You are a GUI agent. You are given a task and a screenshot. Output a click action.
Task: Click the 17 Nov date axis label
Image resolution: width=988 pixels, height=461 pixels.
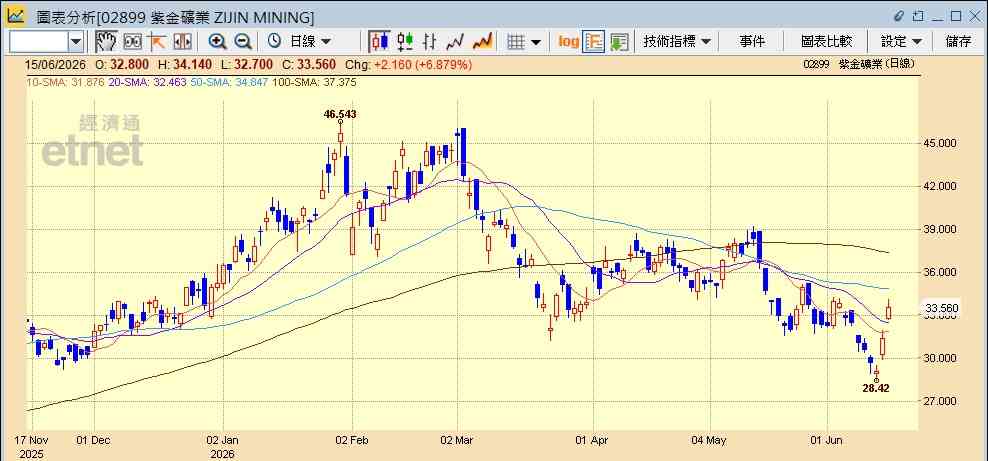[33, 440]
